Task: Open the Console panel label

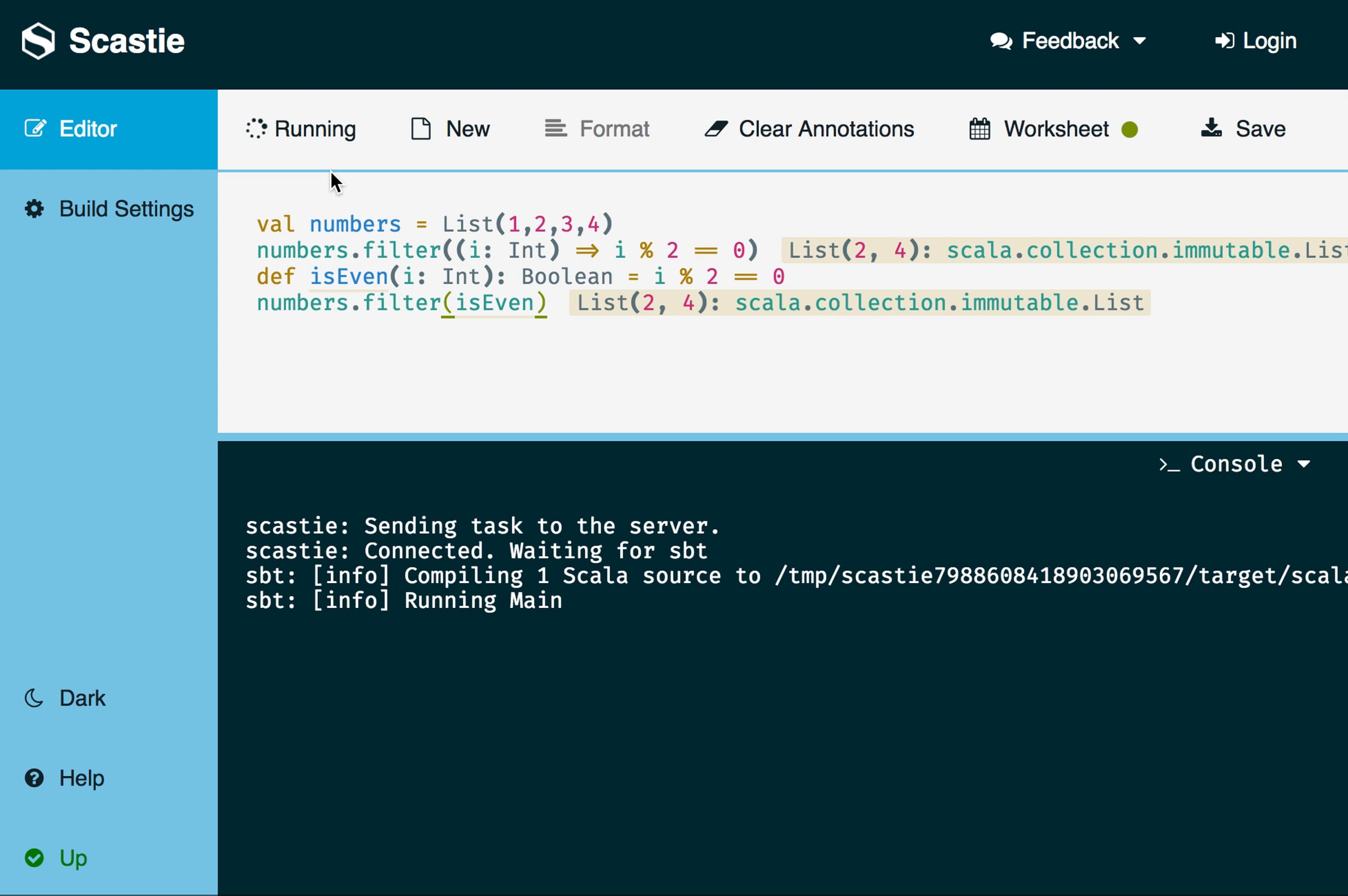Action: click(x=1236, y=464)
